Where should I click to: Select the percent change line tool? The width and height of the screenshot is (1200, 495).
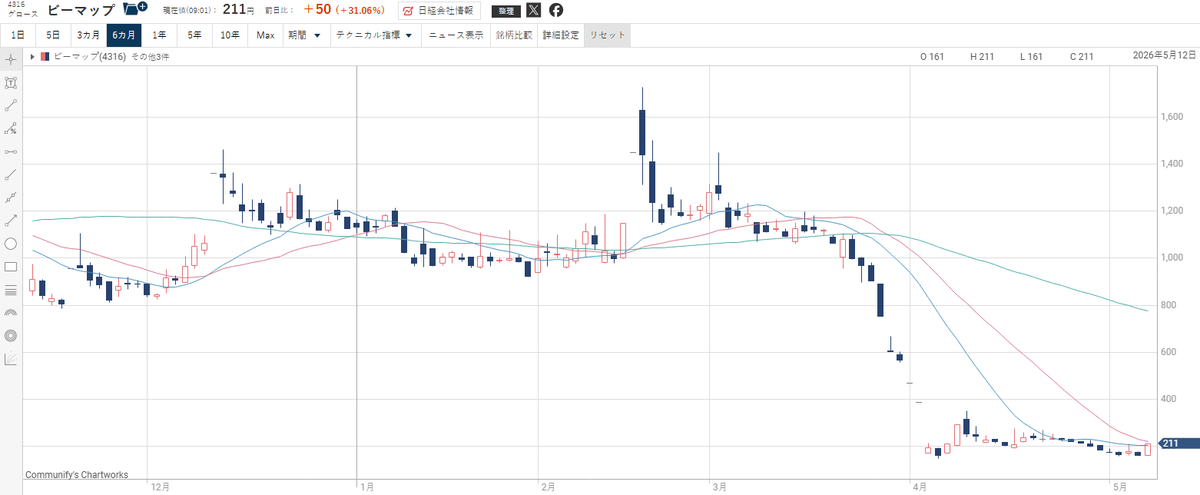11,128
